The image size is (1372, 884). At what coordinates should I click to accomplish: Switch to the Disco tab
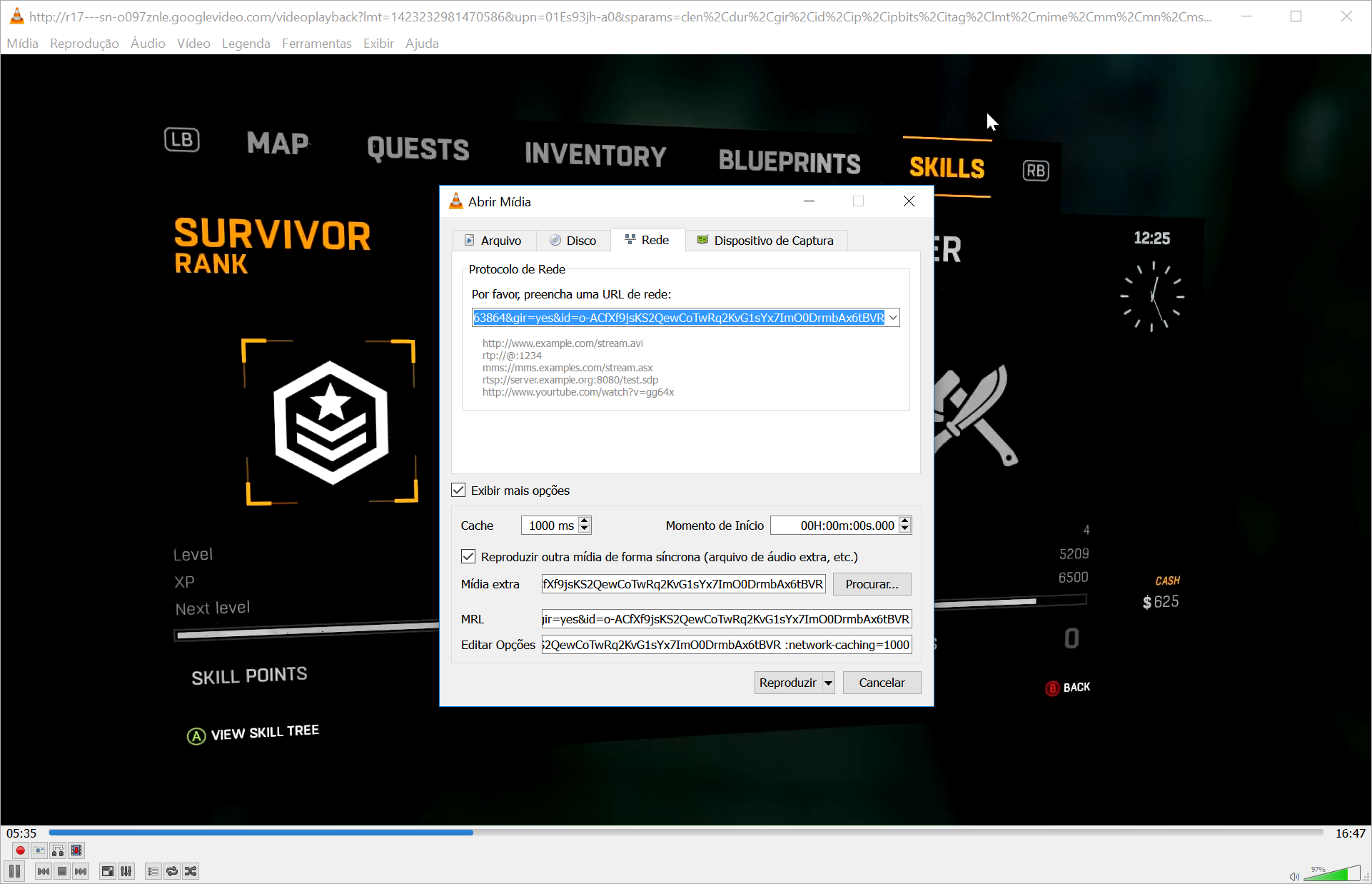point(573,241)
